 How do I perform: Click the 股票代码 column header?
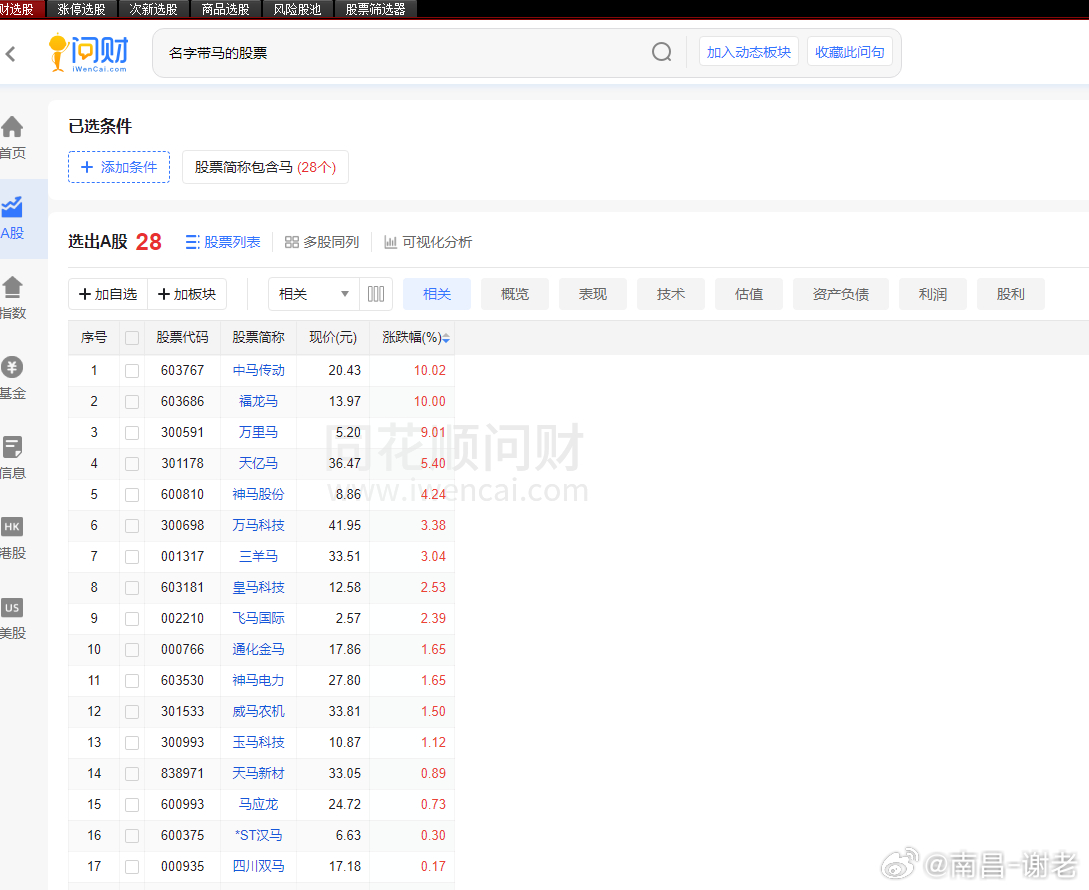pyautogui.click(x=182, y=338)
